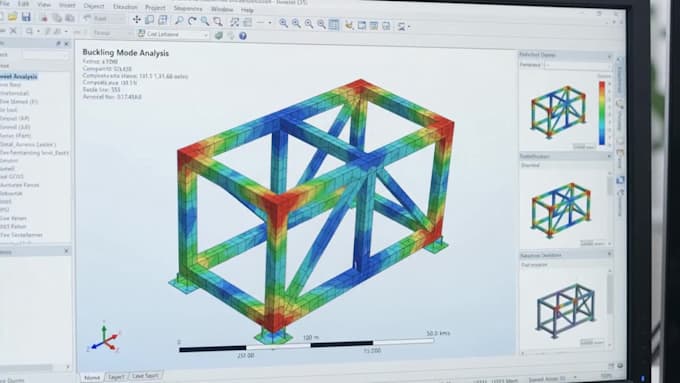Click the highlighted table grid toolbar icon
Image resolution: width=680 pixels, height=383 pixels.
334,24
